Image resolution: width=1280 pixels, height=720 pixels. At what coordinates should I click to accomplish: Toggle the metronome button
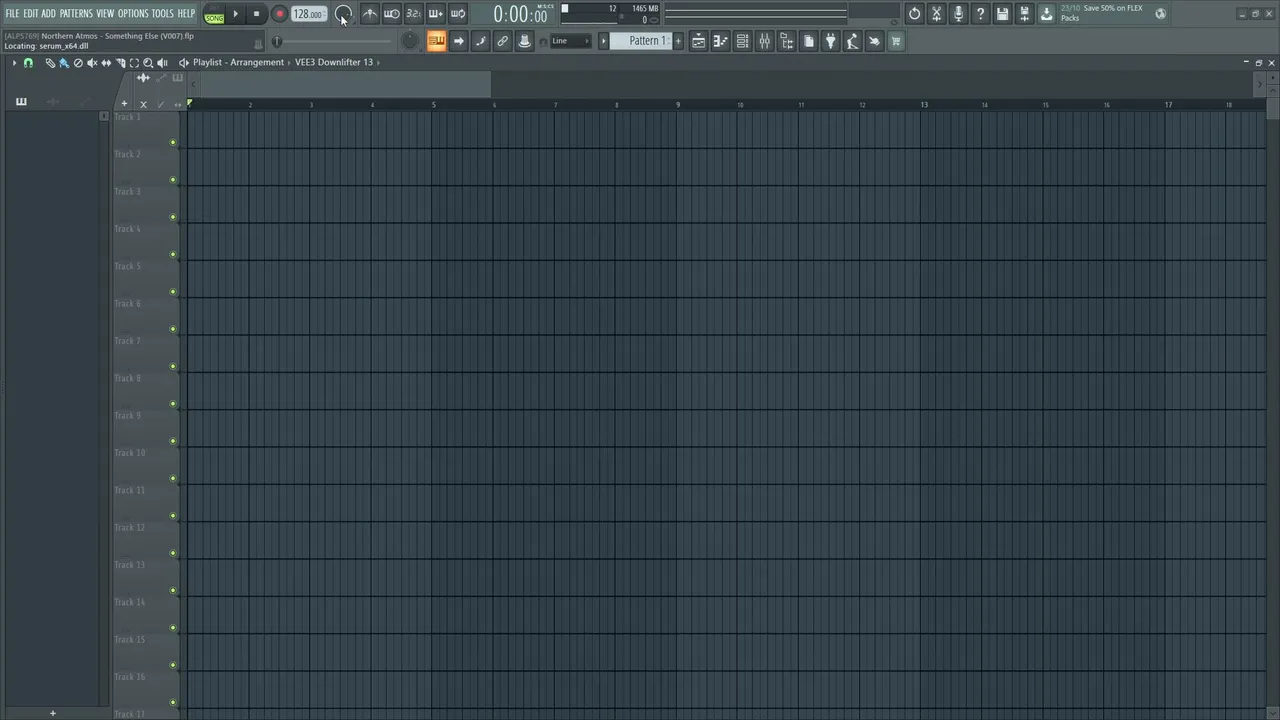point(370,14)
